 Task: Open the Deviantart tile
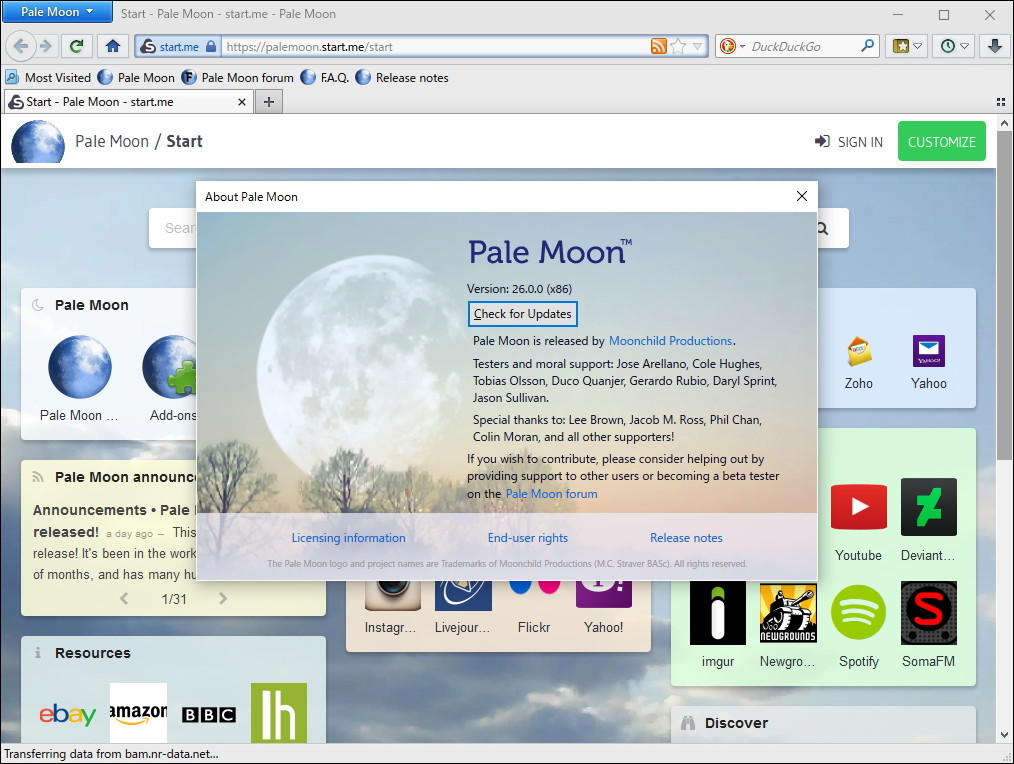(x=928, y=506)
